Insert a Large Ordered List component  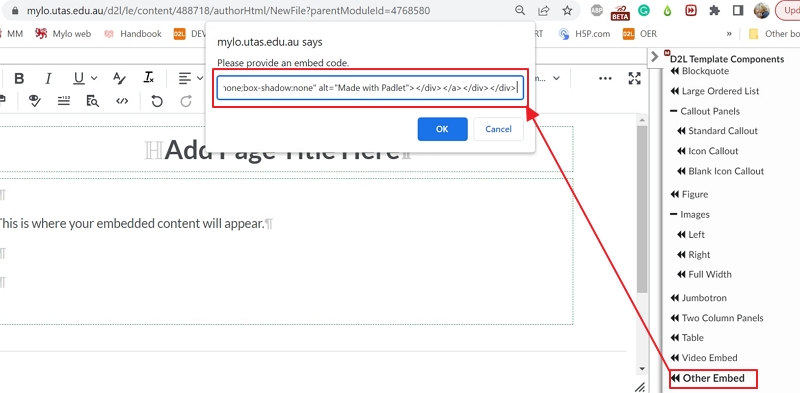(x=715, y=91)
